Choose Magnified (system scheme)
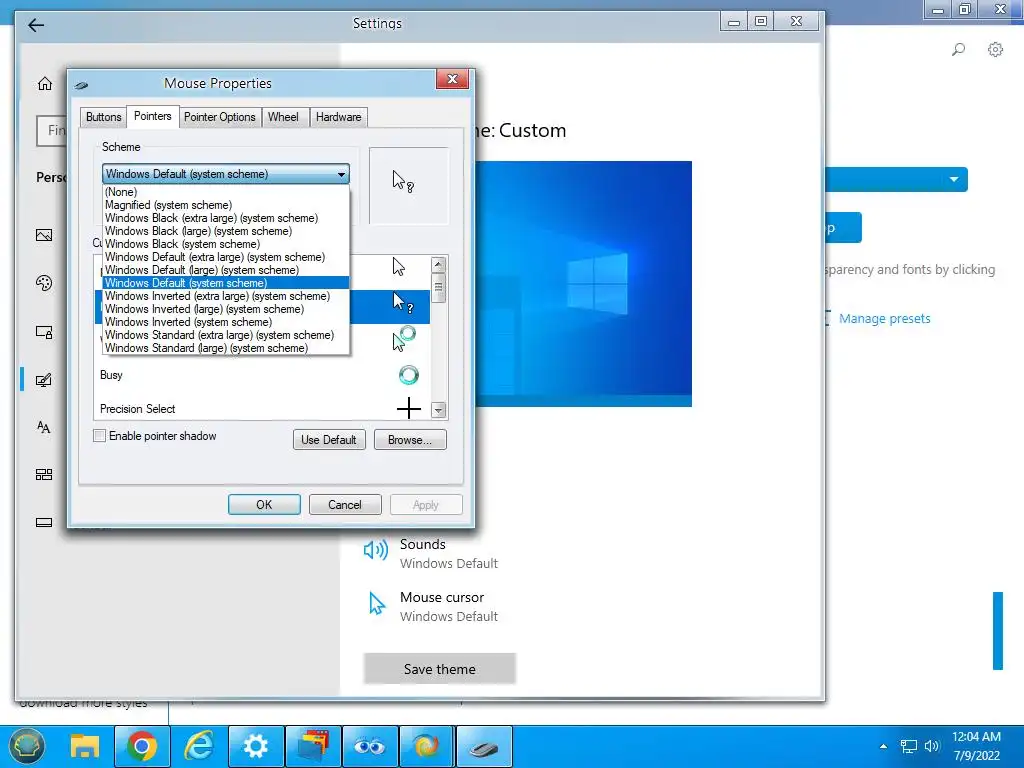 tap(226, 205)
